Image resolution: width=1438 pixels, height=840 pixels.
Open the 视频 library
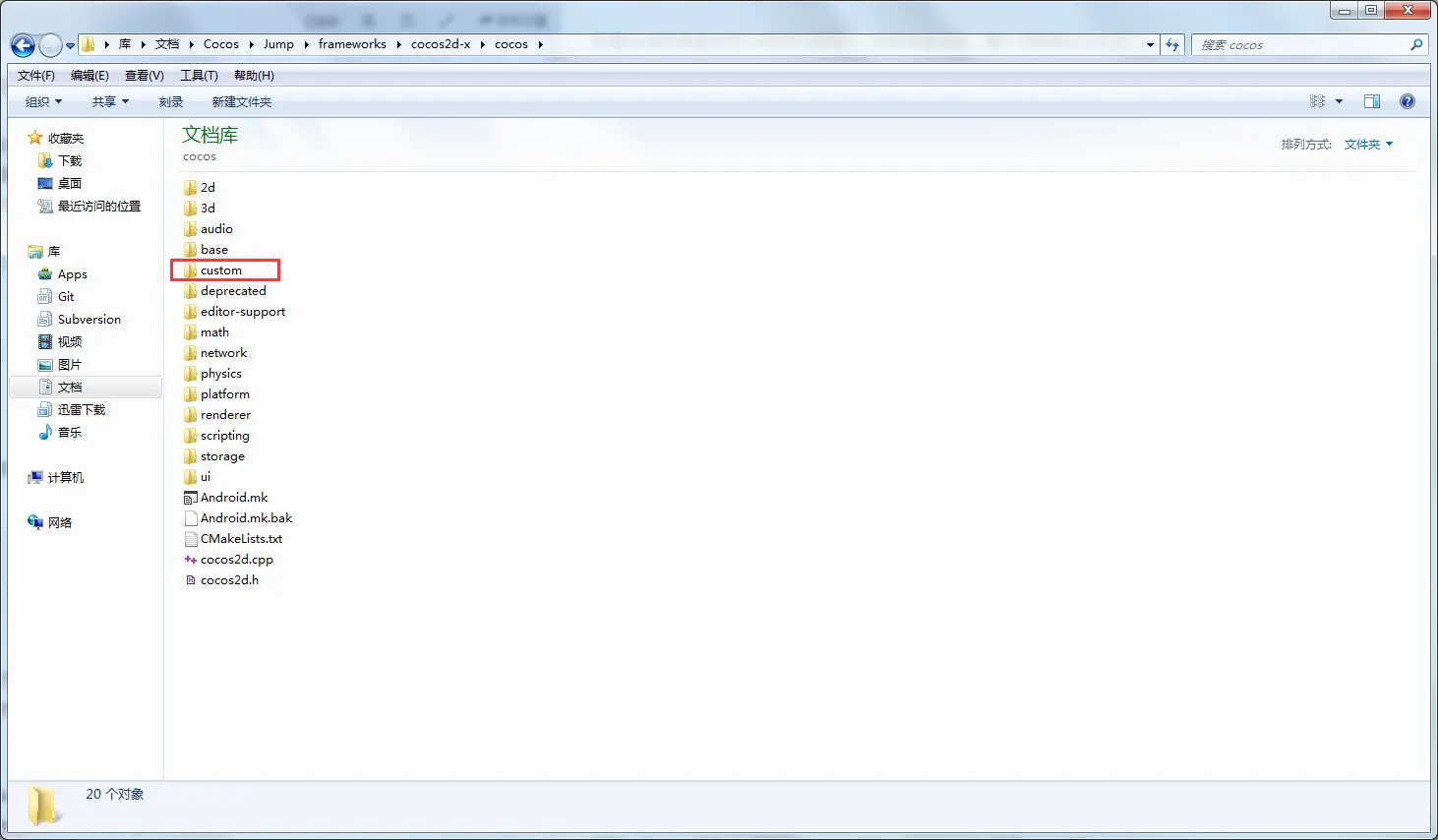(x=59, y=341)
